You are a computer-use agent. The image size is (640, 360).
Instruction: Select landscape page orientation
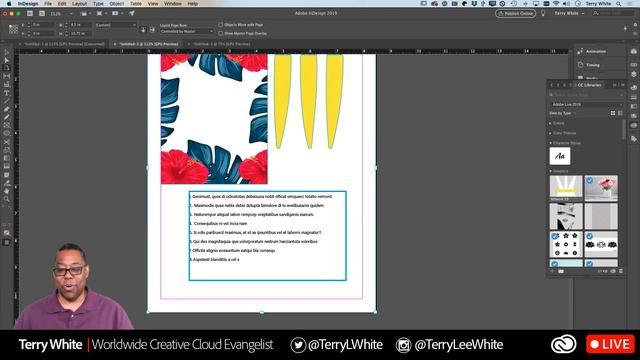click(152, 30)
